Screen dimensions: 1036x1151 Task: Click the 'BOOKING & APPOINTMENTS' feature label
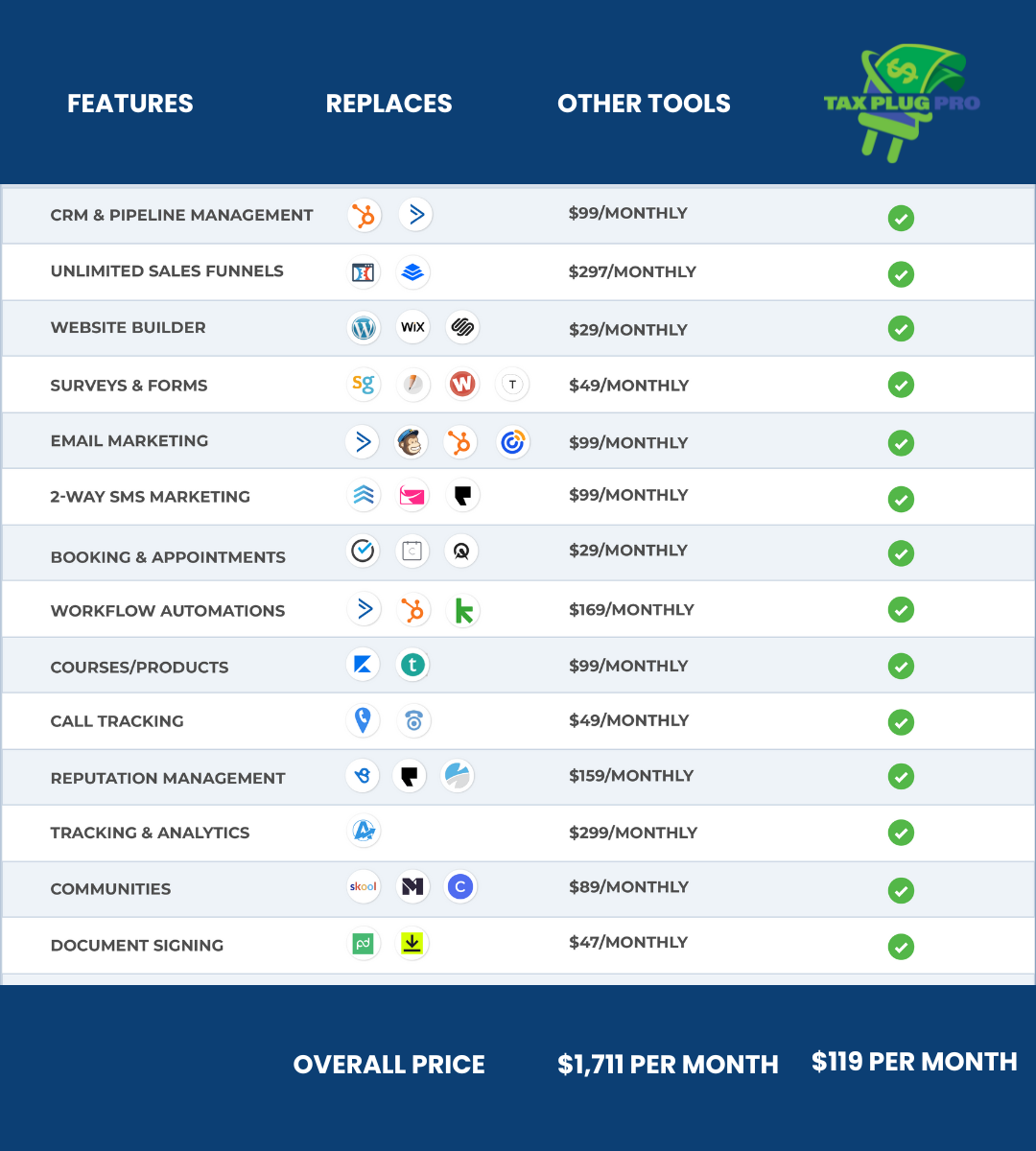tap(168, 557)
